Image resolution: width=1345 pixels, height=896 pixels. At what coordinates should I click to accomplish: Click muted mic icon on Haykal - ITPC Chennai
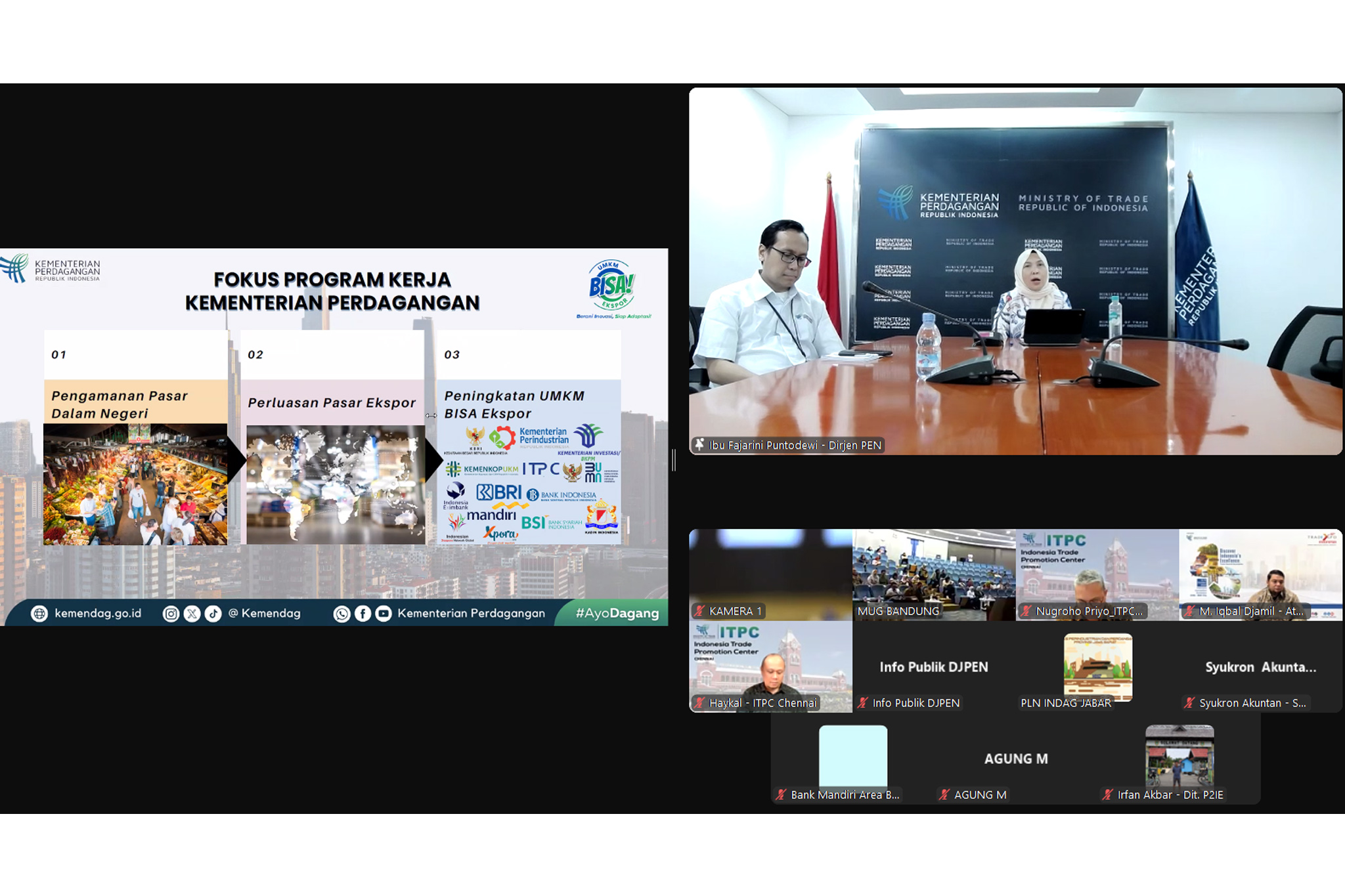[x=700, y=703]
